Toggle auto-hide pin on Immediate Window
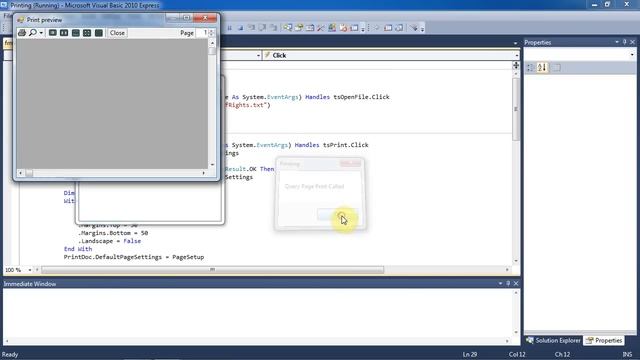Image resolution: width=640 pixels, height=360 pixels. [x=508, y=283]
